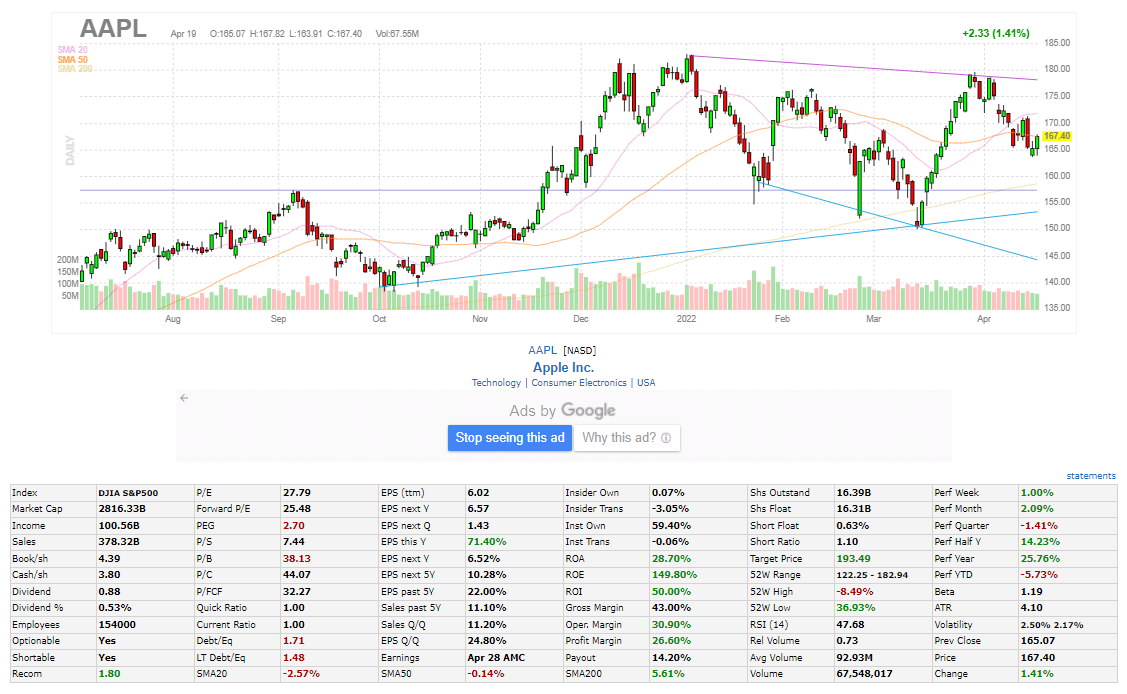Open the Apple Inc. company link

point(564,367)
